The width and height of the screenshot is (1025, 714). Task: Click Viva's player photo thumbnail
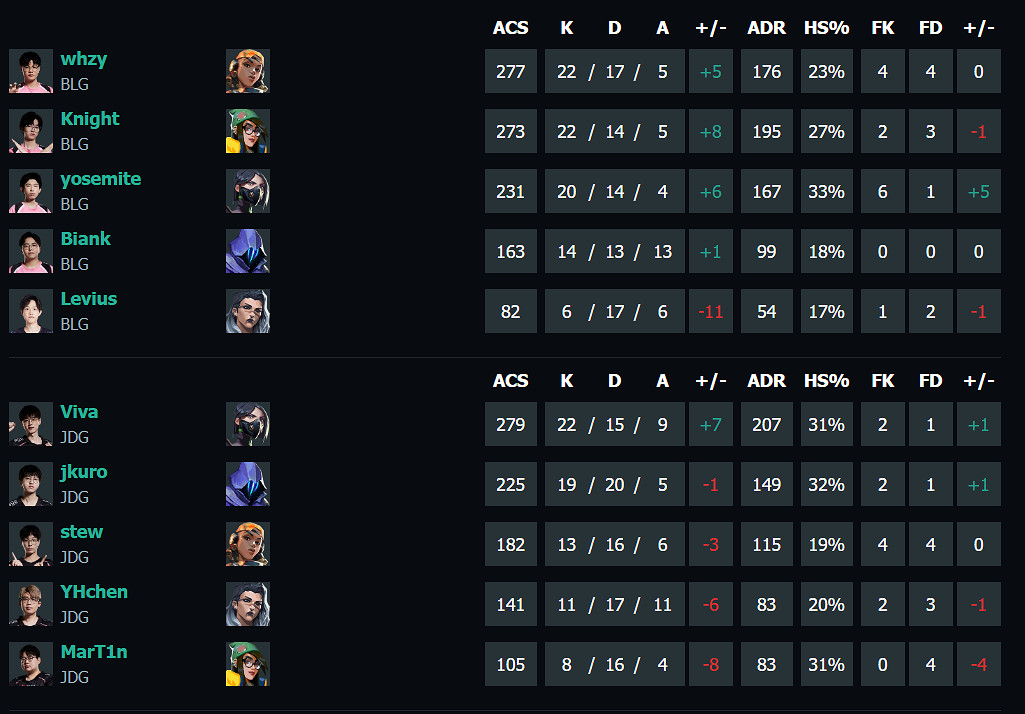tap(31, 425)
